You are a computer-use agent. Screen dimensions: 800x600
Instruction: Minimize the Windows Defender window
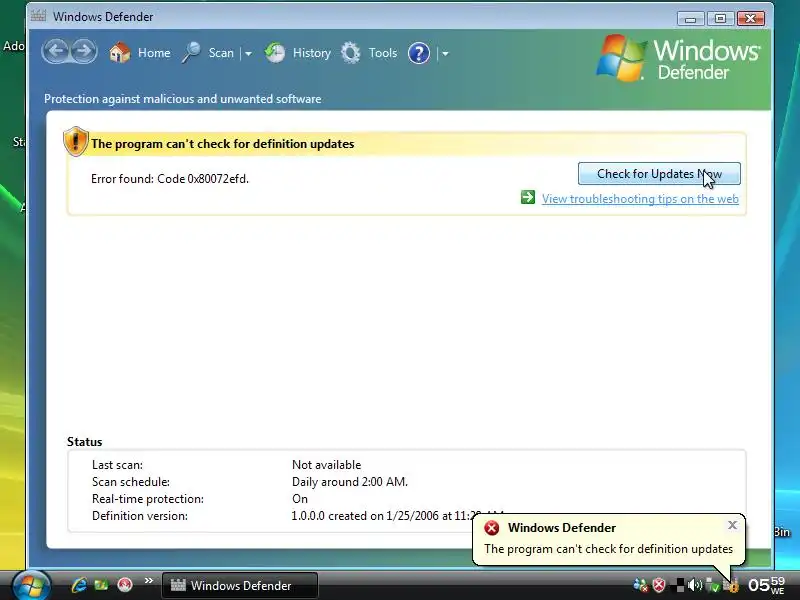click(x=691, y=18)
